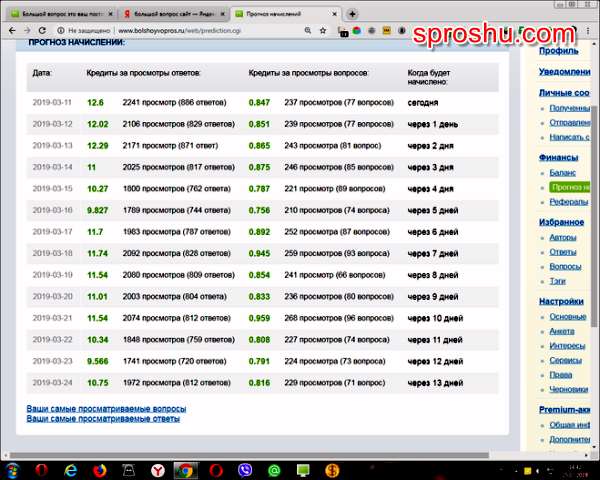Close the Прогноз начислений tab
The image size is (600, 480).
point(333,14)
